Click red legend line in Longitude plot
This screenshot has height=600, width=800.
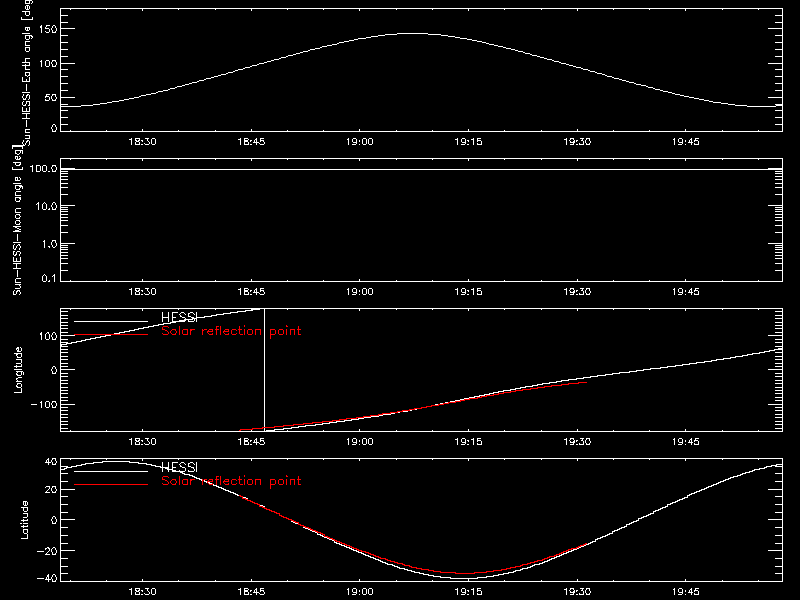pos(111,335)
